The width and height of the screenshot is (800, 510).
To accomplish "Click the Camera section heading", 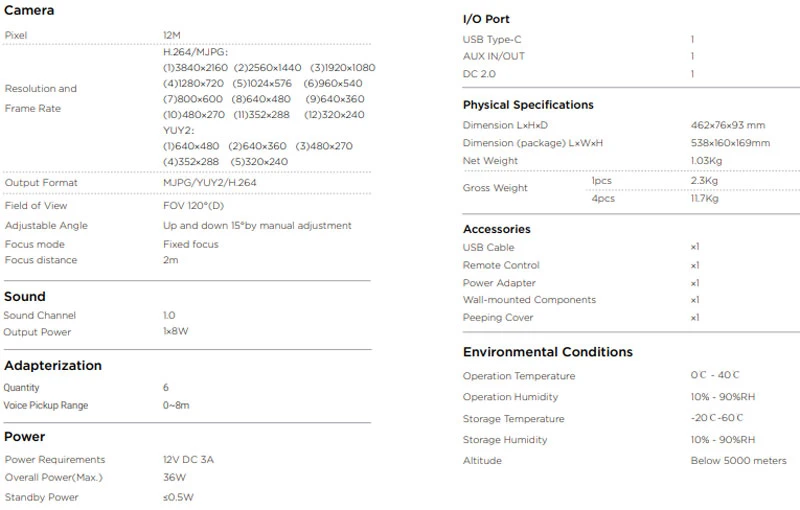I will click(x=29, y=10).
